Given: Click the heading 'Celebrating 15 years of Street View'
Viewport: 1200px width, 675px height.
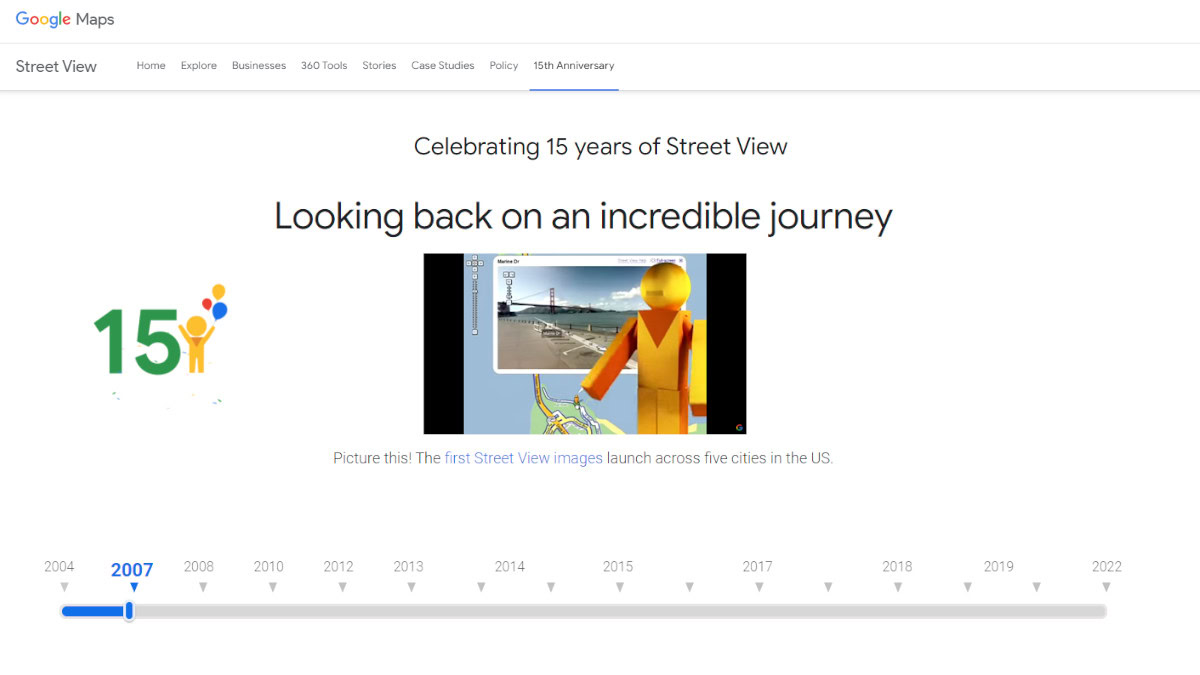Looking at the screenshot, I should (601, 147).
